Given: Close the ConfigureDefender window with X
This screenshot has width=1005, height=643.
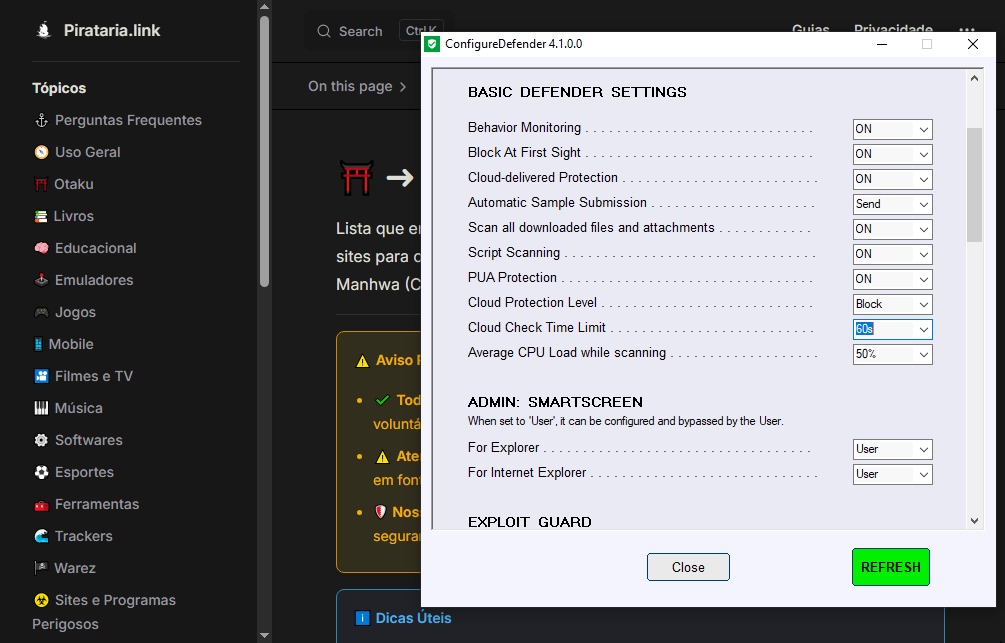Looking at the screenshot, I should pyautogui.click(x=972, y=44).
